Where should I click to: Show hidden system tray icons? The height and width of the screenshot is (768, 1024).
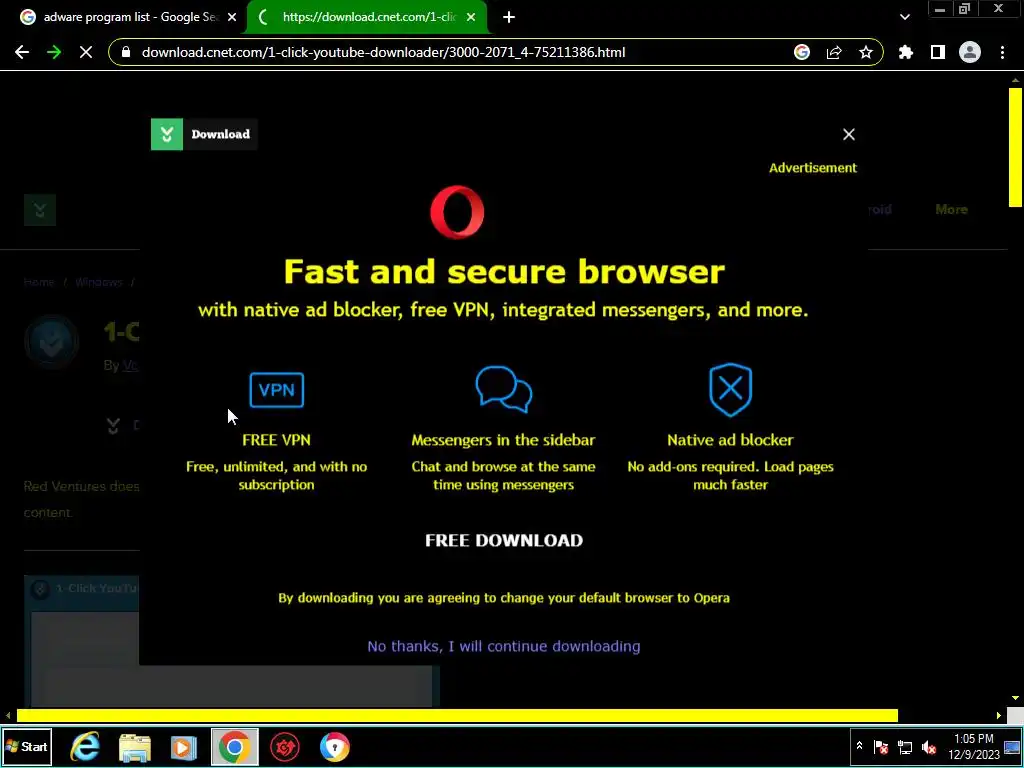(859, 746)
